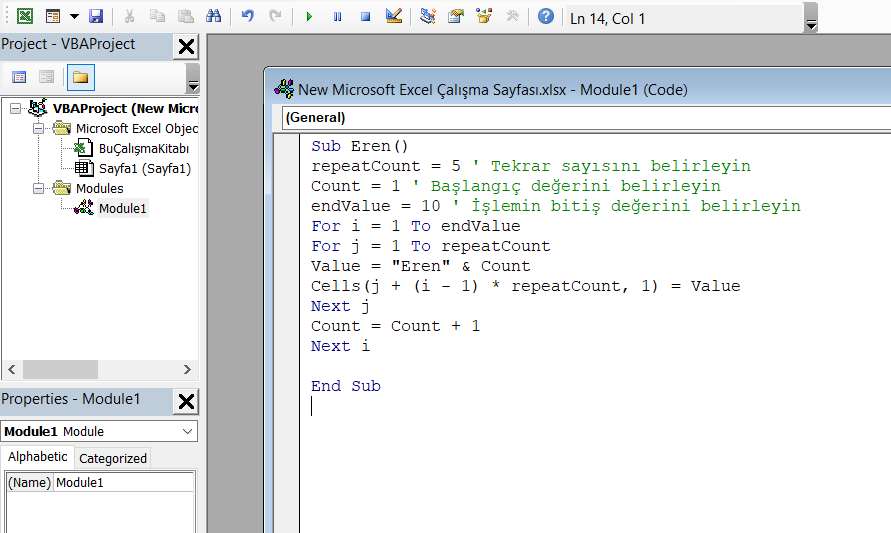891x533 pixels.
Task: Click the View Microsoft Excel icon
Action: point(24,17)
